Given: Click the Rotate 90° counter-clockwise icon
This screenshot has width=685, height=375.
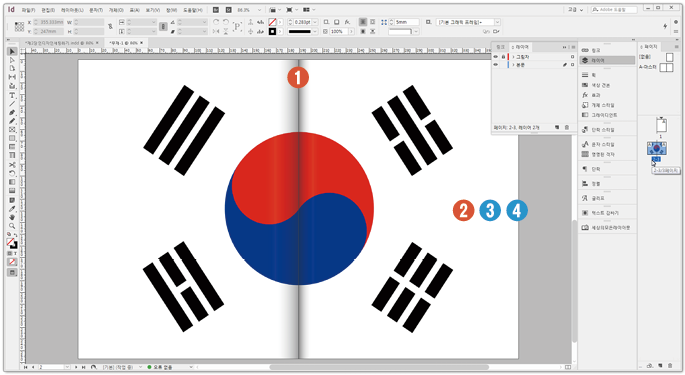Looking at the screenshot, I should (226, 22).
